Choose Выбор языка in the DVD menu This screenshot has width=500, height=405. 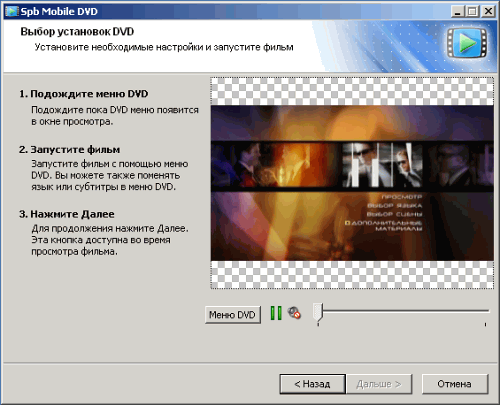pos(394,205)
